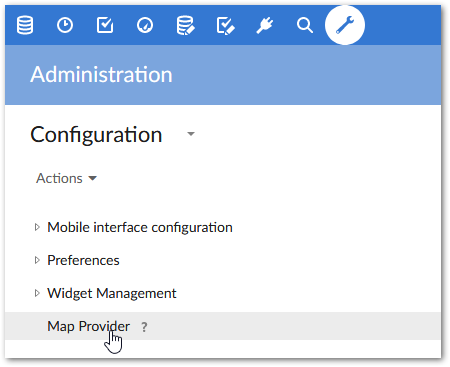Click the Configuration heading
Image resolution: width=450 pixels, height=367 pixels.
click(96, 135)
